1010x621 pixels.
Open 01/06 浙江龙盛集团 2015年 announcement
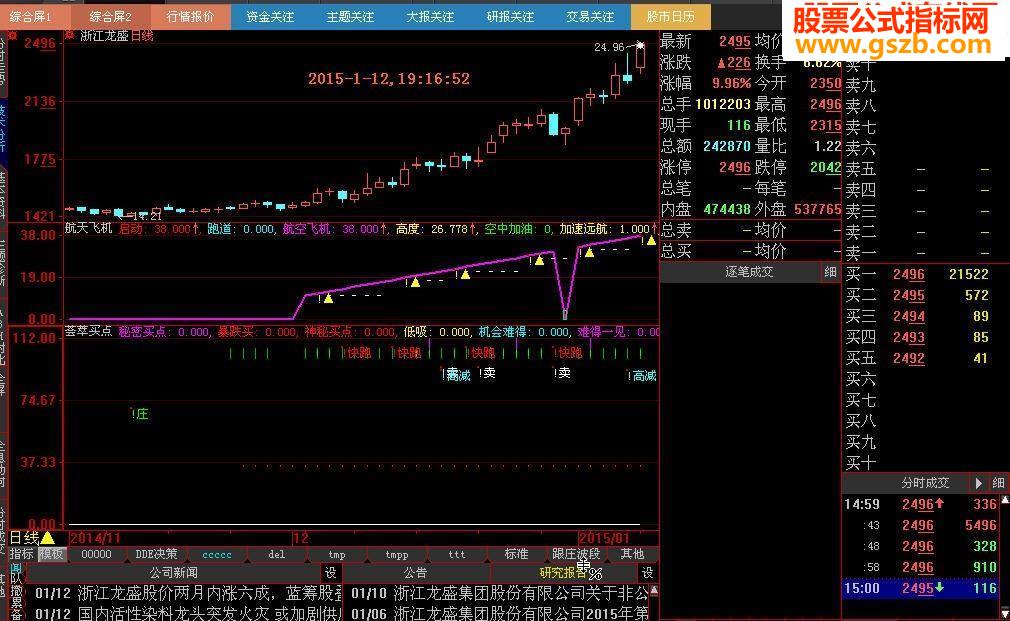pos(500,613)
